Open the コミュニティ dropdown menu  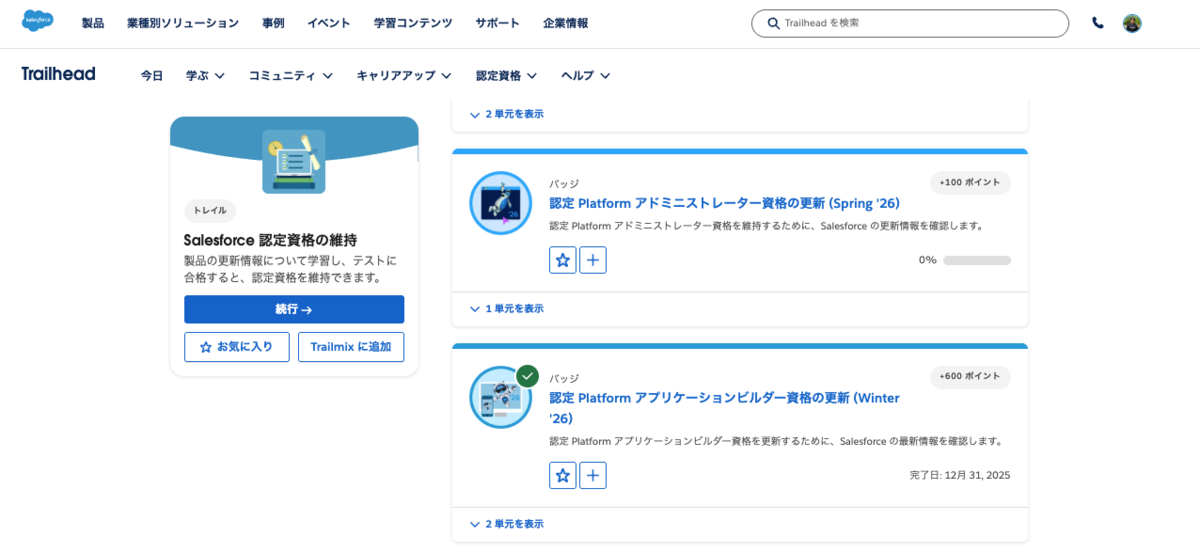pyautogui.click(x=290, y=75)
